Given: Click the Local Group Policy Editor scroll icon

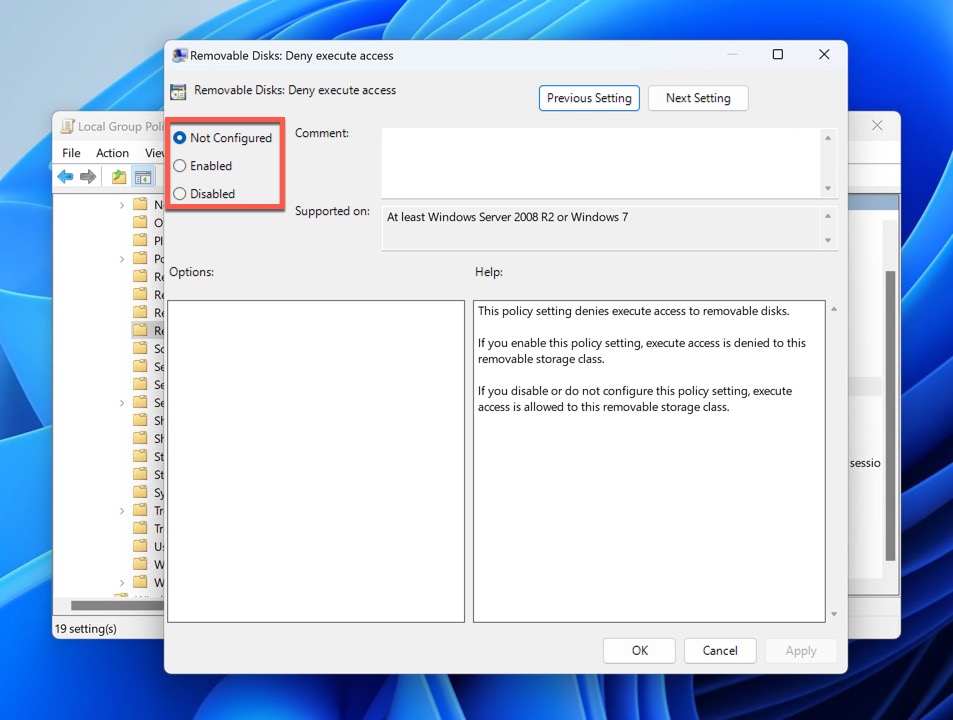Looking at the screenshot, I should [x=67, y=127].
